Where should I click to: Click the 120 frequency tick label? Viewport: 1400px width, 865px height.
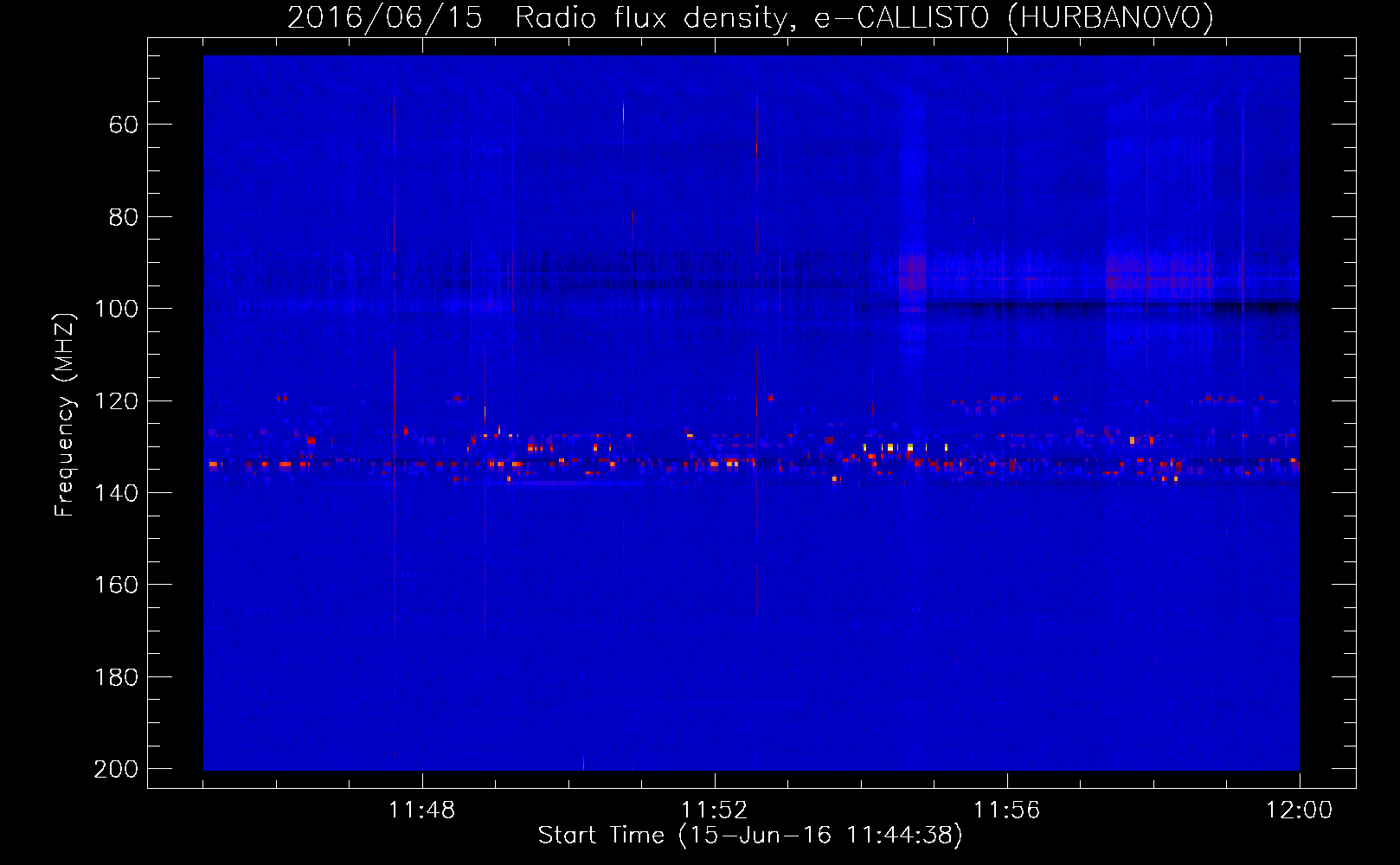[116, 401]
